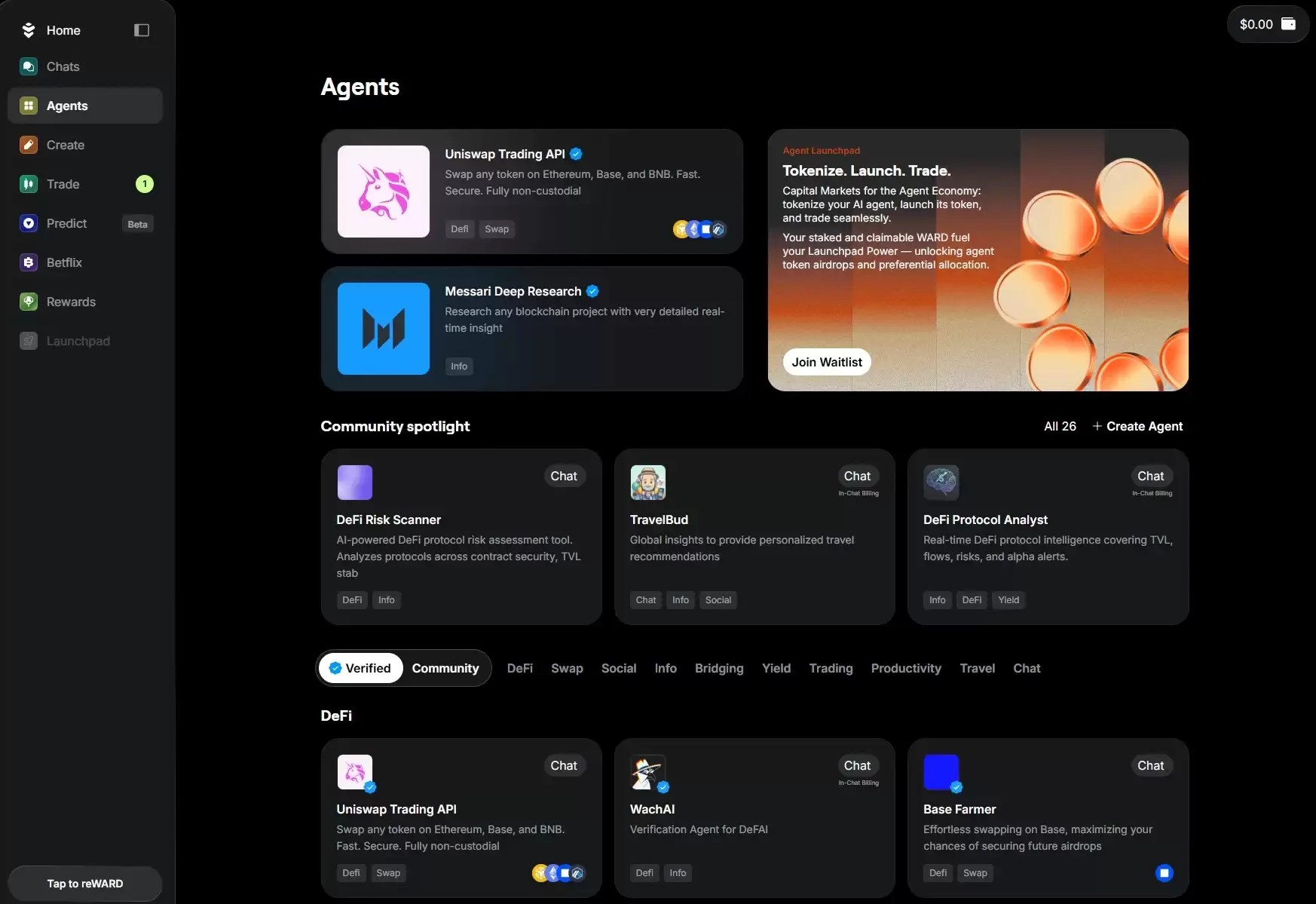1316x904 pixels.
Task: Filter agents by Info category
Action: (666, 668)
